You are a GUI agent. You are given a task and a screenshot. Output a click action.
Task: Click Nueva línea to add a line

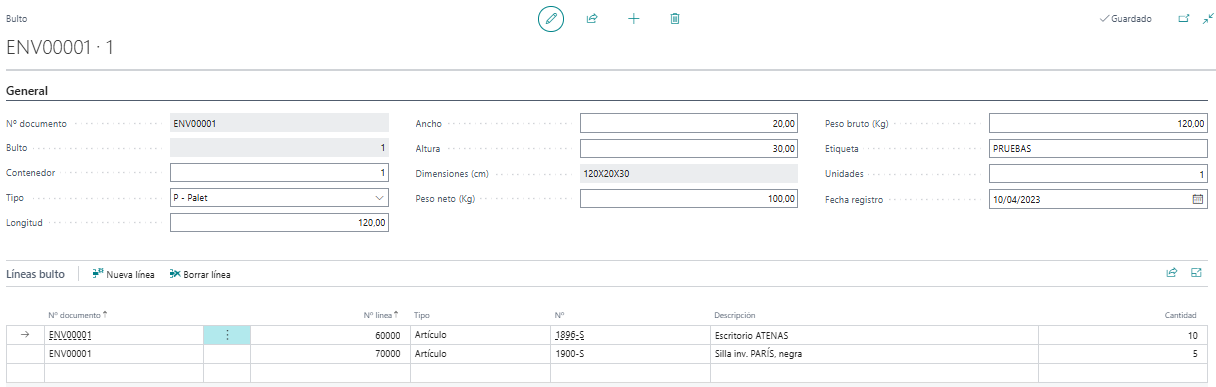point(123,274)
